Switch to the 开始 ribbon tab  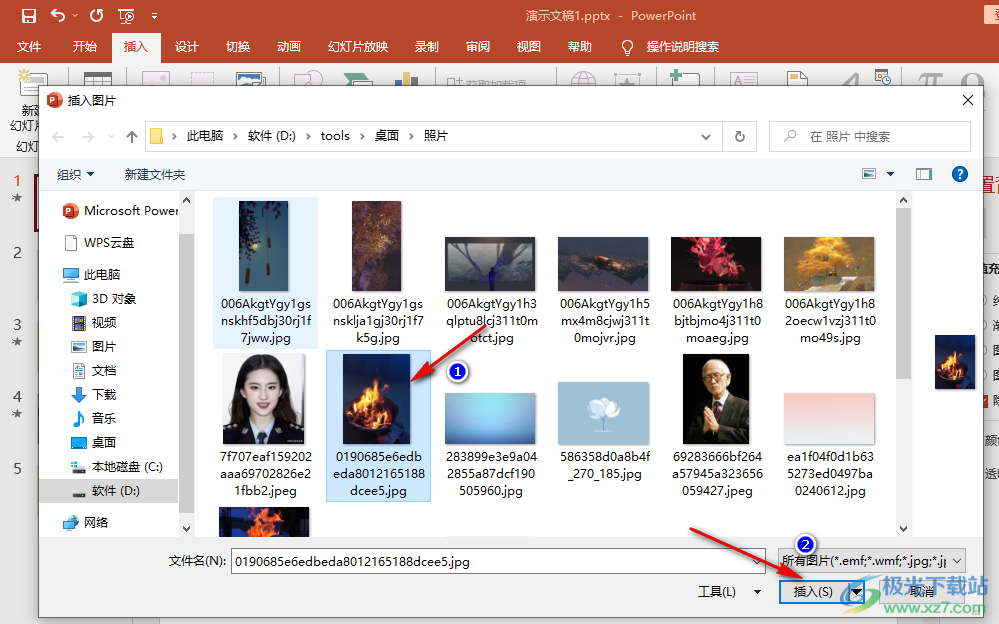click(x=84, y=47)
